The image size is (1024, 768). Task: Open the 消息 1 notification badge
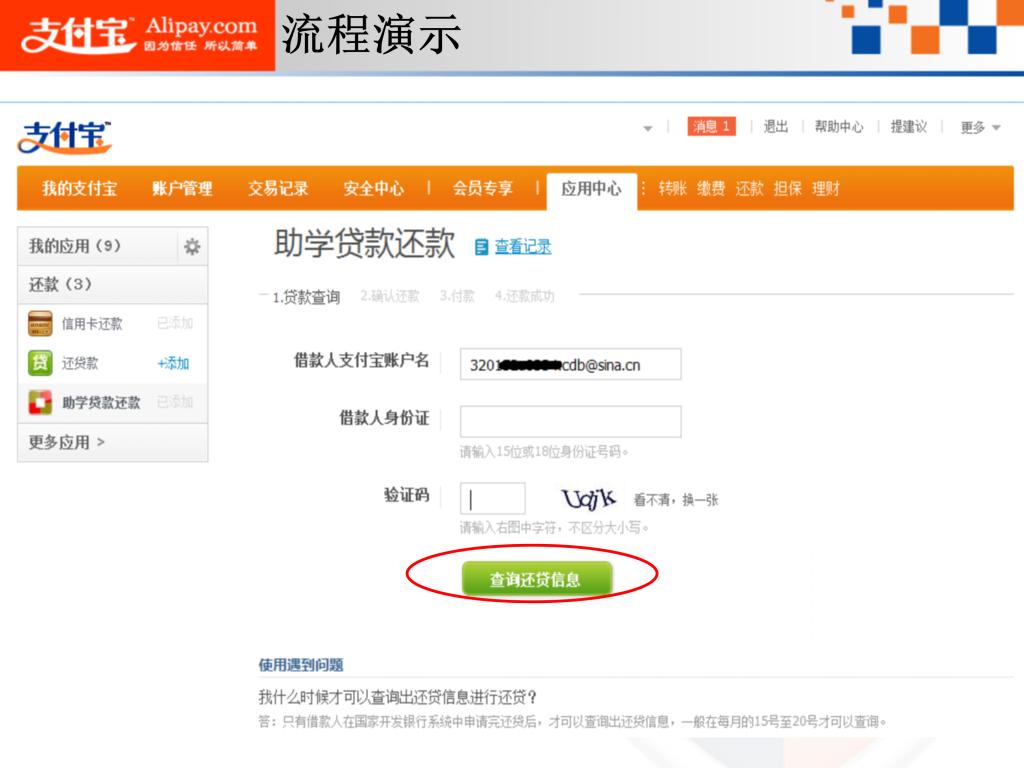coord(711,127)
